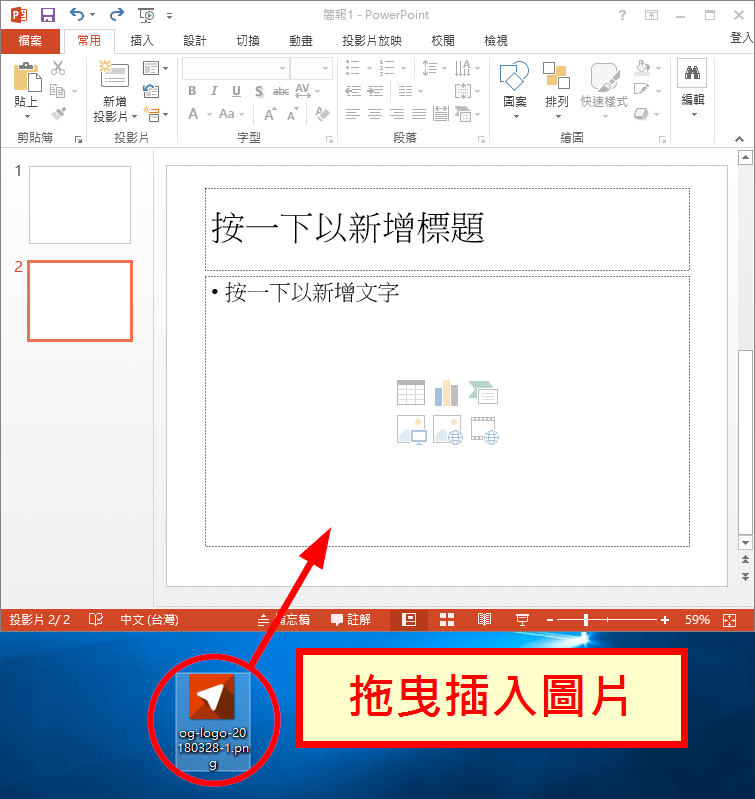Align text left in paragraph group

[x=353, y=114]
